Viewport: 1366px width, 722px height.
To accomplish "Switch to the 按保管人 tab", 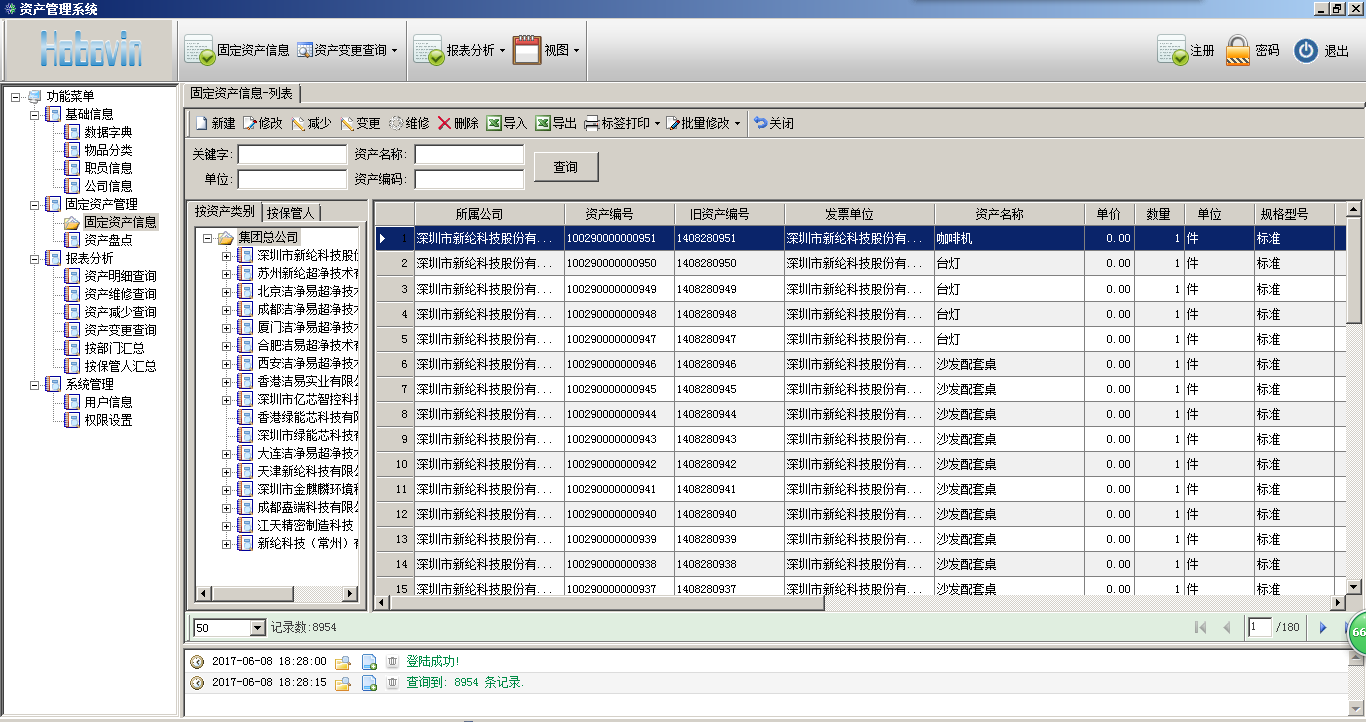I will pyautogui.click(x=291, y=212).
